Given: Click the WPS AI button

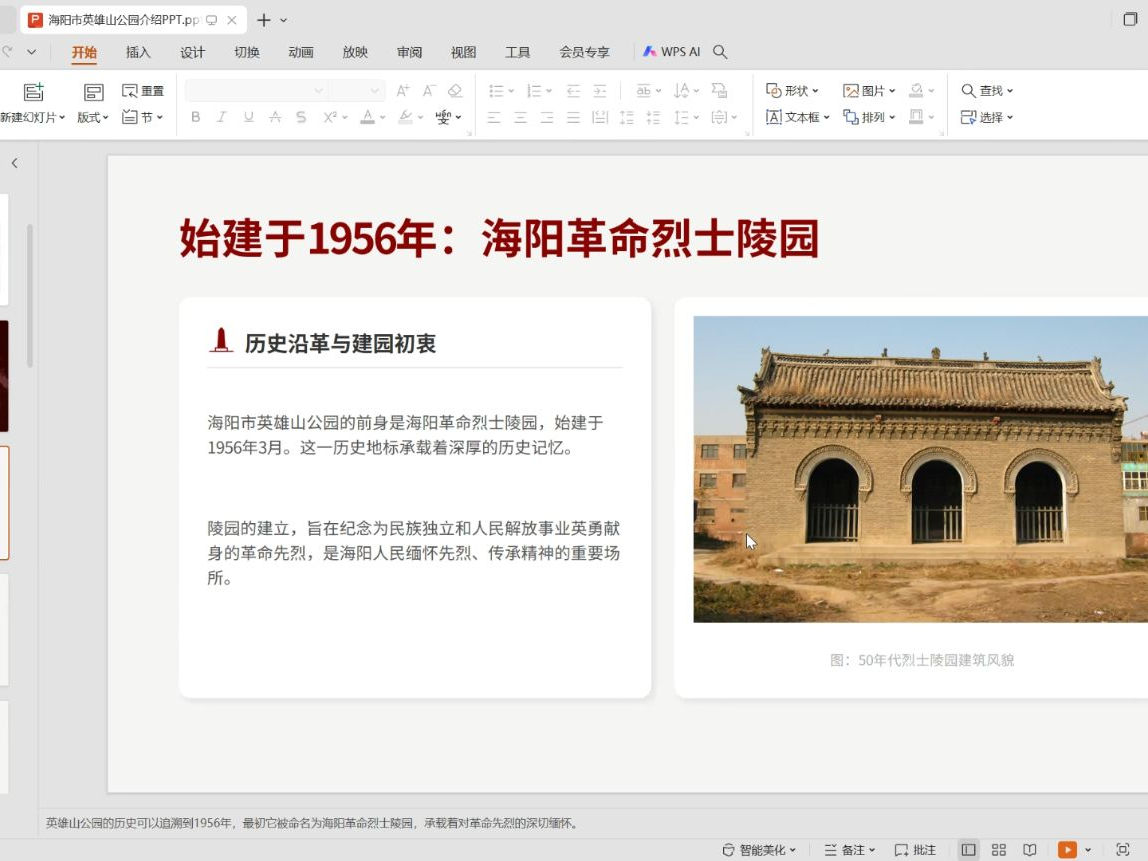Looking at the screenshot, I should tap(671, 52).
